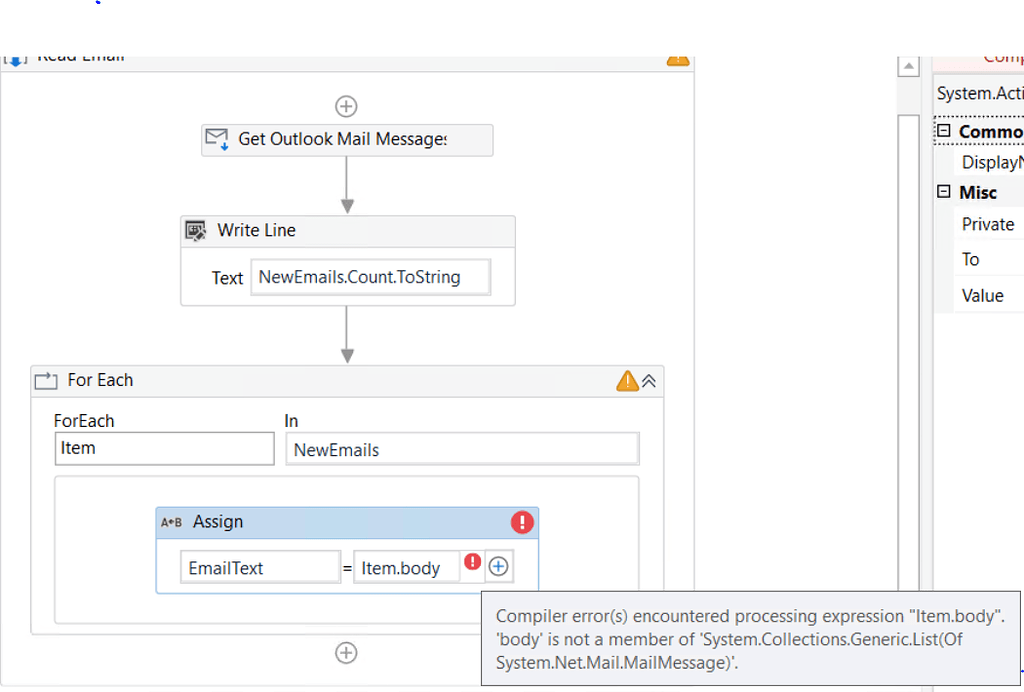
Task: Edit the NewEmails.Count.ToString Text field
Action: click(370, 277)
